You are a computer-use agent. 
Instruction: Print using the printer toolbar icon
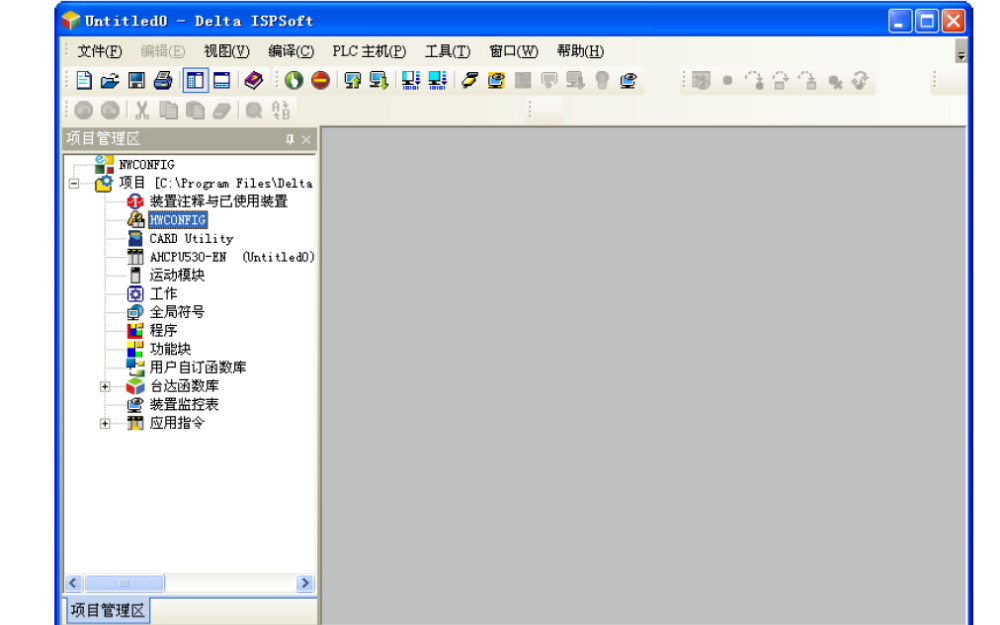point(163,80)
